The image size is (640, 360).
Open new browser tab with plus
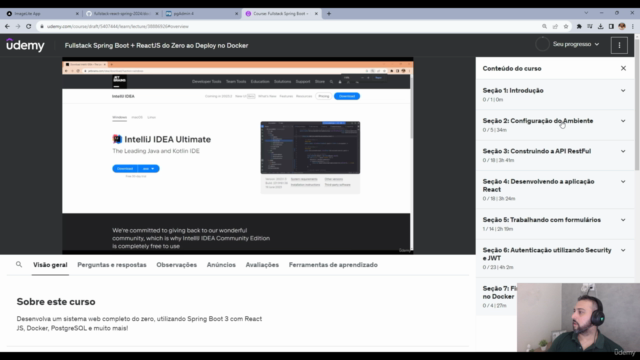coord(329,13)
